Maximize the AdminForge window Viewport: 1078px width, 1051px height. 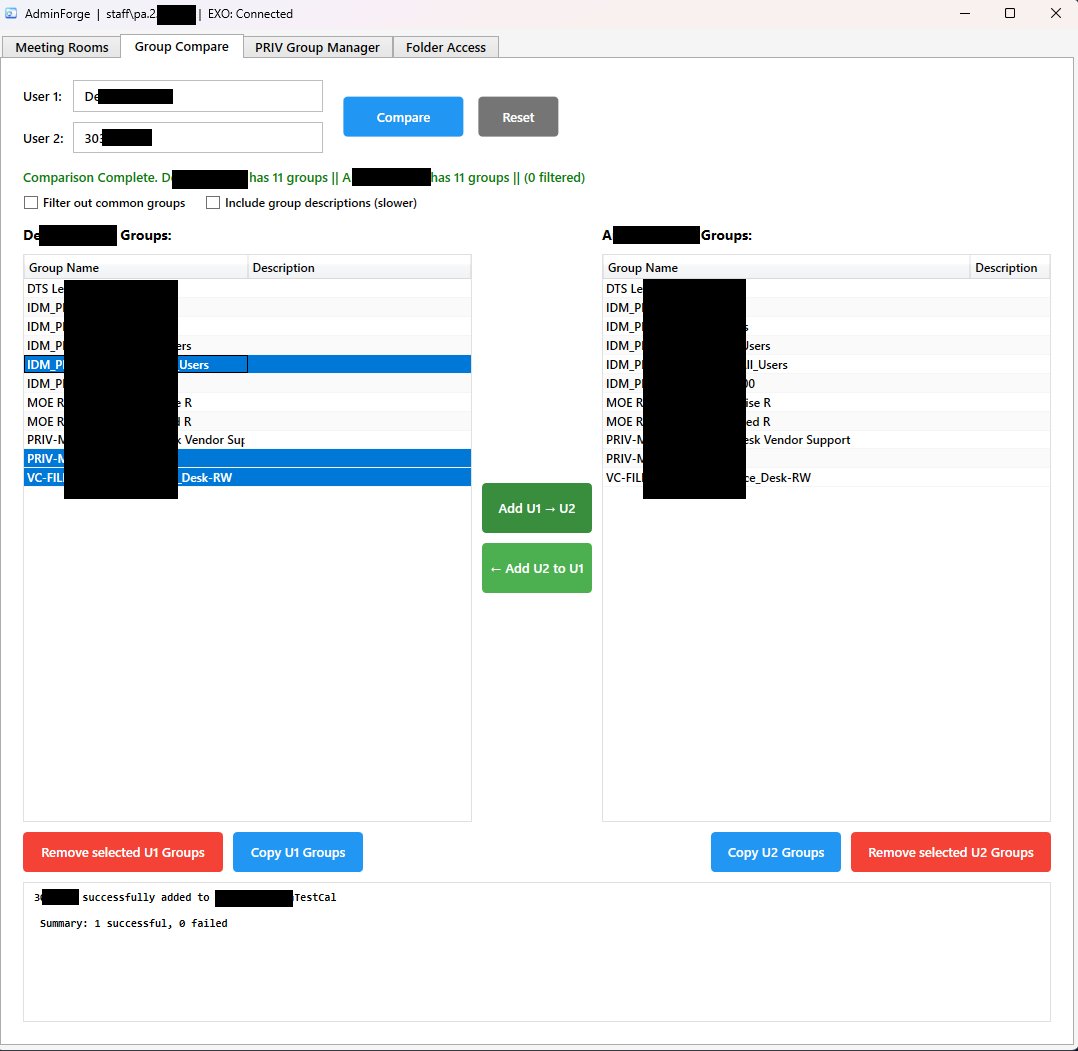coord(1010,13)
